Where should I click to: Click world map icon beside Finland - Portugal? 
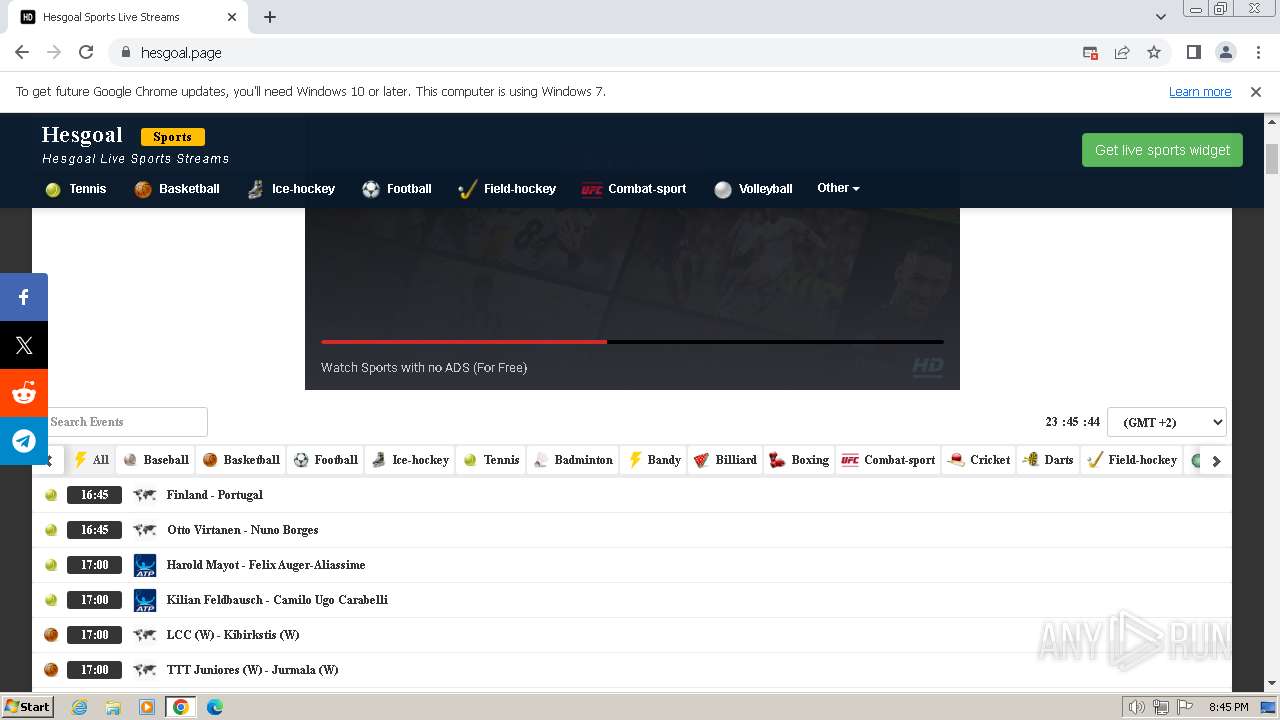click(145, 495)
